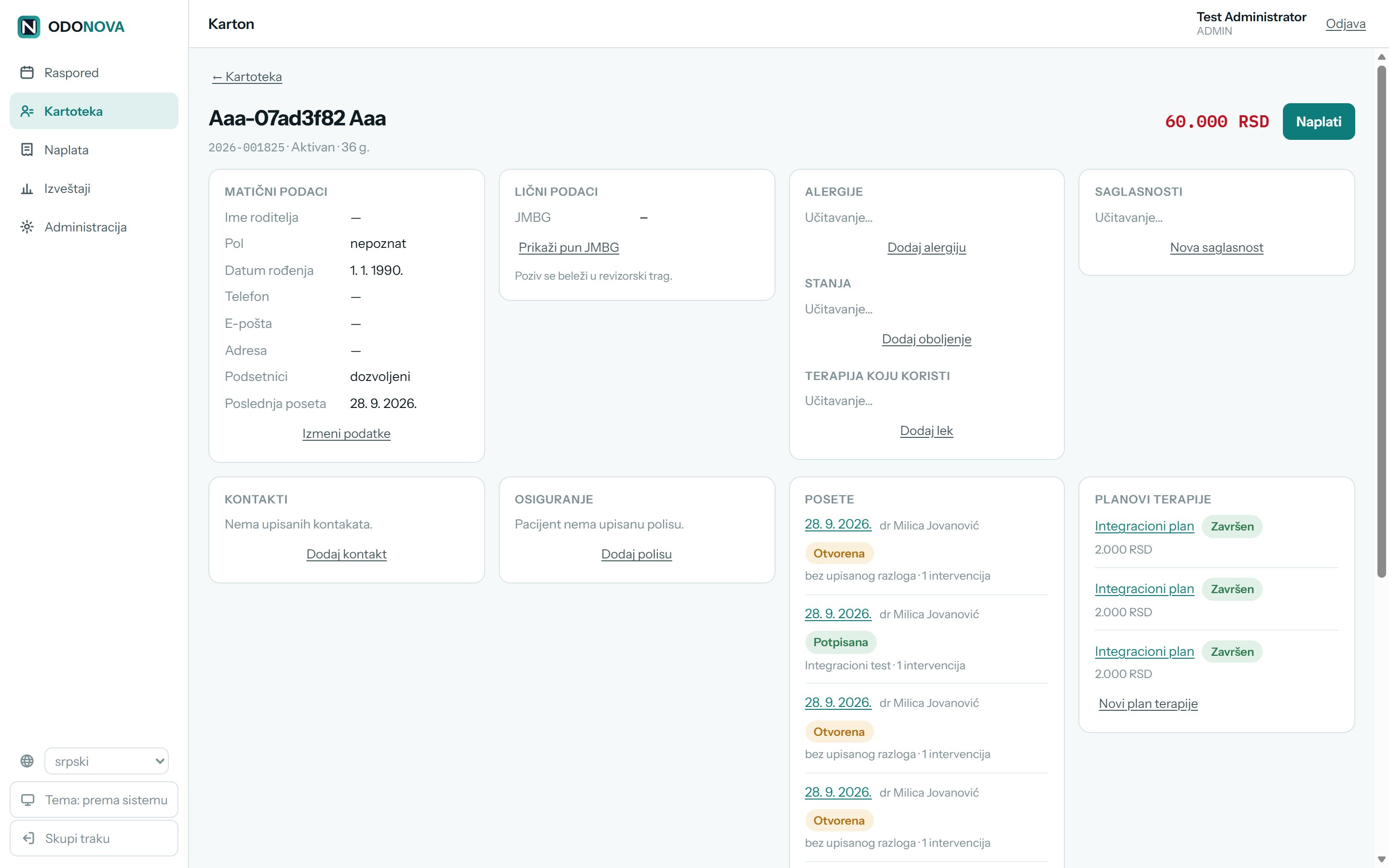Screen dimensions: 1389x868
Task: Click Novi plan terapije link
Action: [x=1148, y=703]
